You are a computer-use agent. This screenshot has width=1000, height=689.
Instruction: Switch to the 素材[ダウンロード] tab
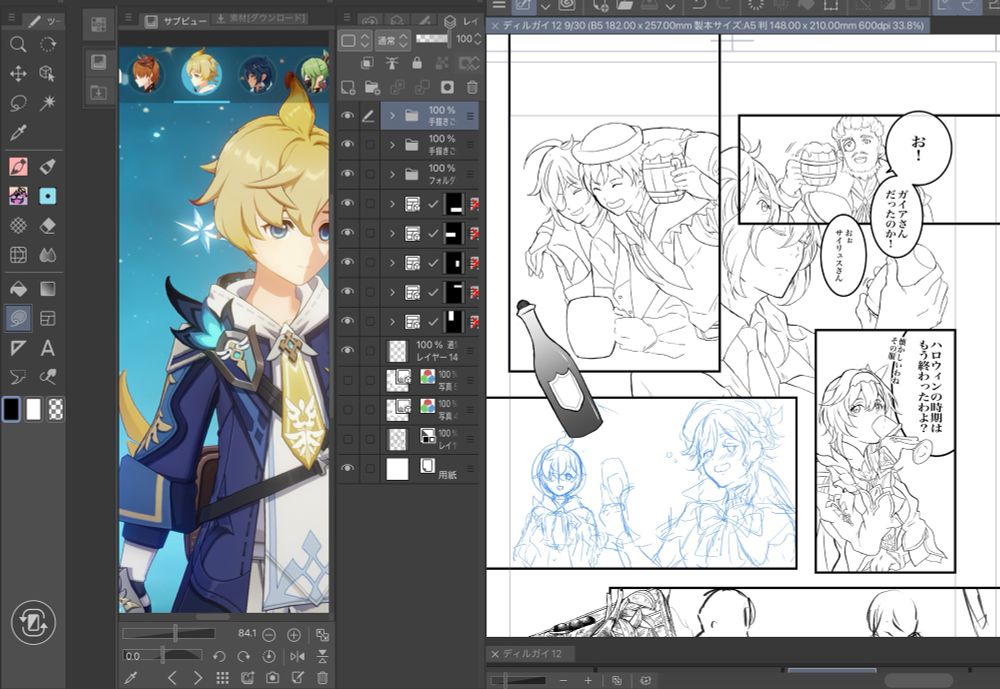261,19
